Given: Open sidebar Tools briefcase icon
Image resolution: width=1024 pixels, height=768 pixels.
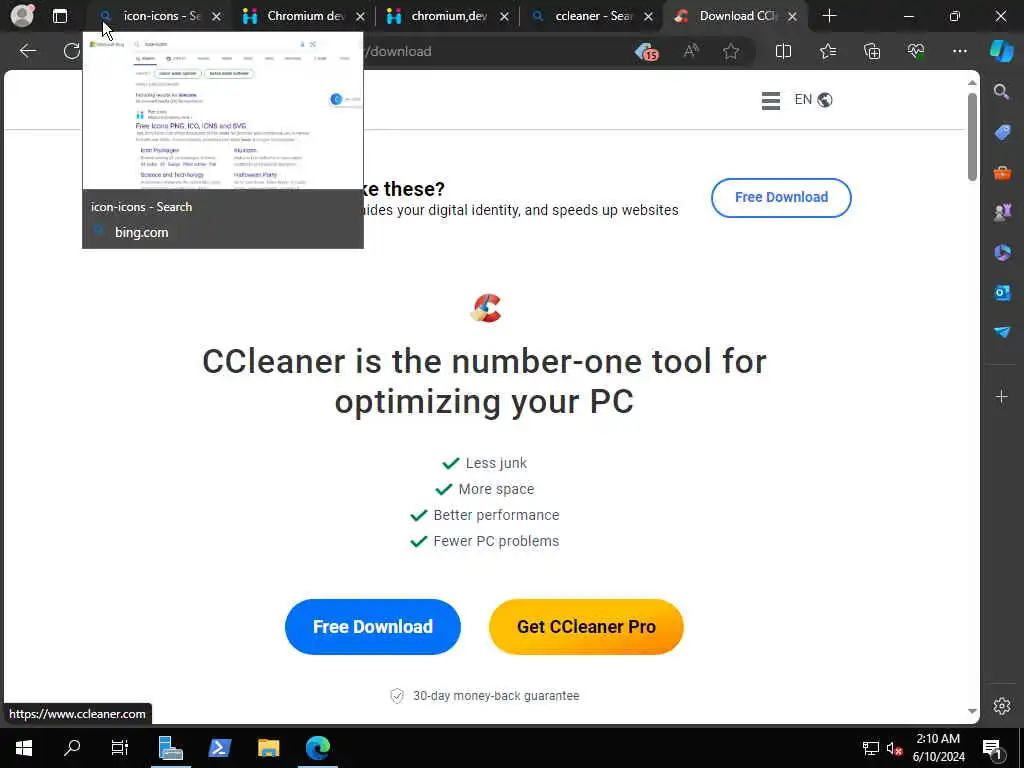Looking at the screenshot, I should (x=1002, y=172).
